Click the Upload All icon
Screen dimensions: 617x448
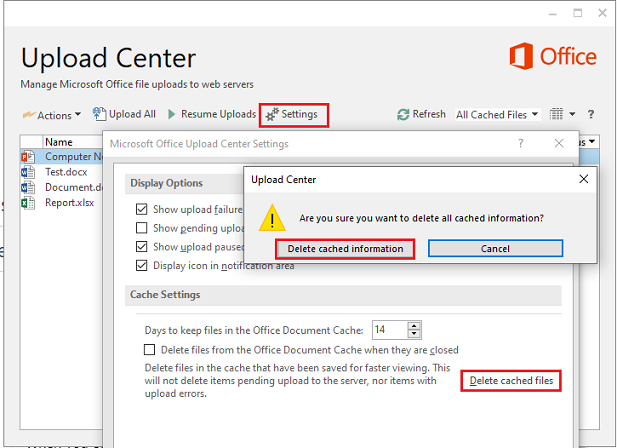click(99, 114)
